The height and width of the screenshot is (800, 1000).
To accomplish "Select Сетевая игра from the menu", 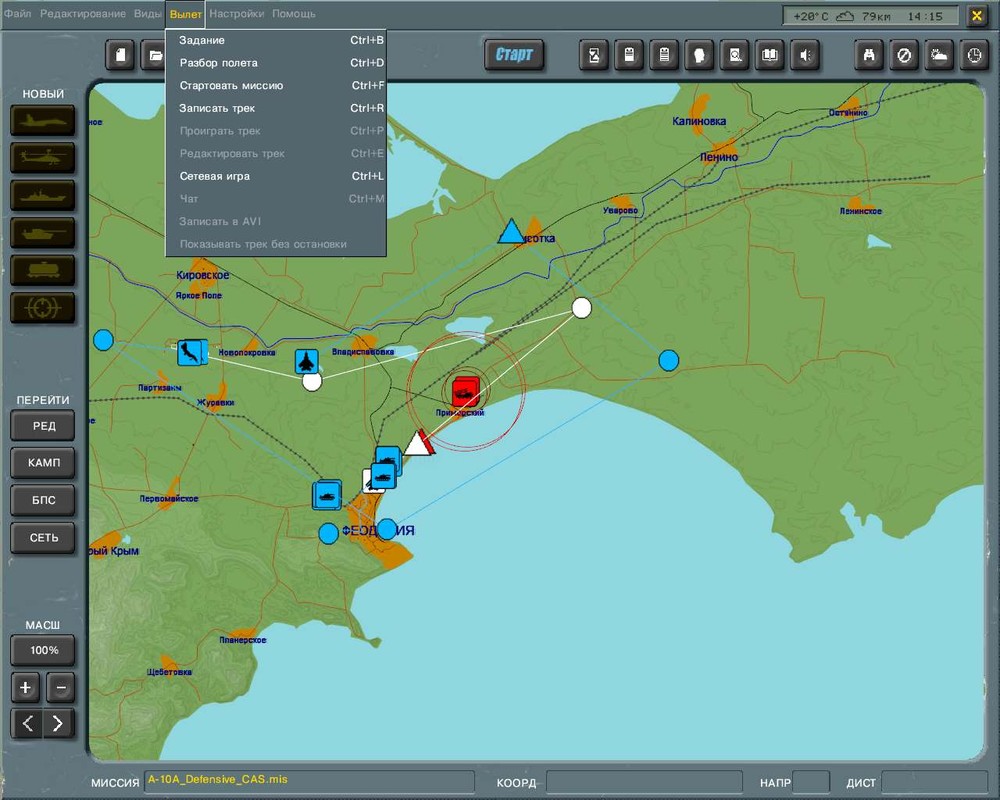I will 215,176.
